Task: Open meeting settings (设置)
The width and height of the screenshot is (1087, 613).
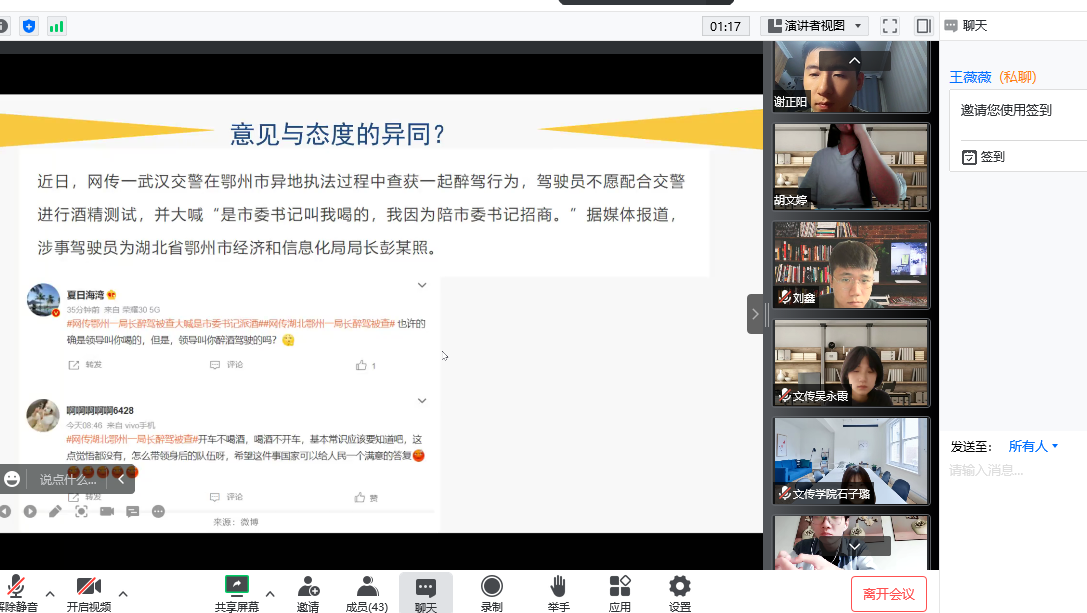Action: pos(680,592)
